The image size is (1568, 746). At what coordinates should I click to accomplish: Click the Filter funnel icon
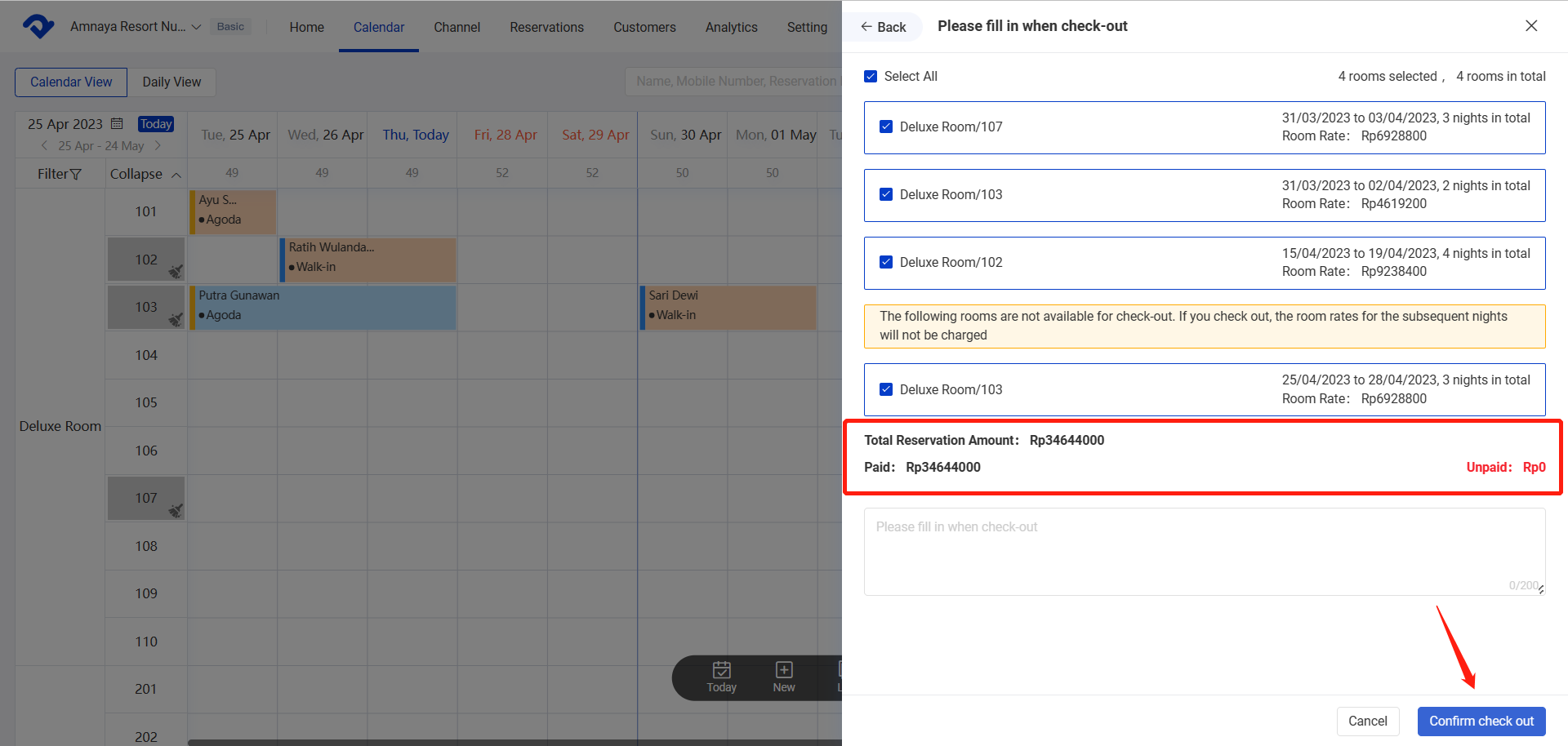pyautogui.click(x=76, y=175)
